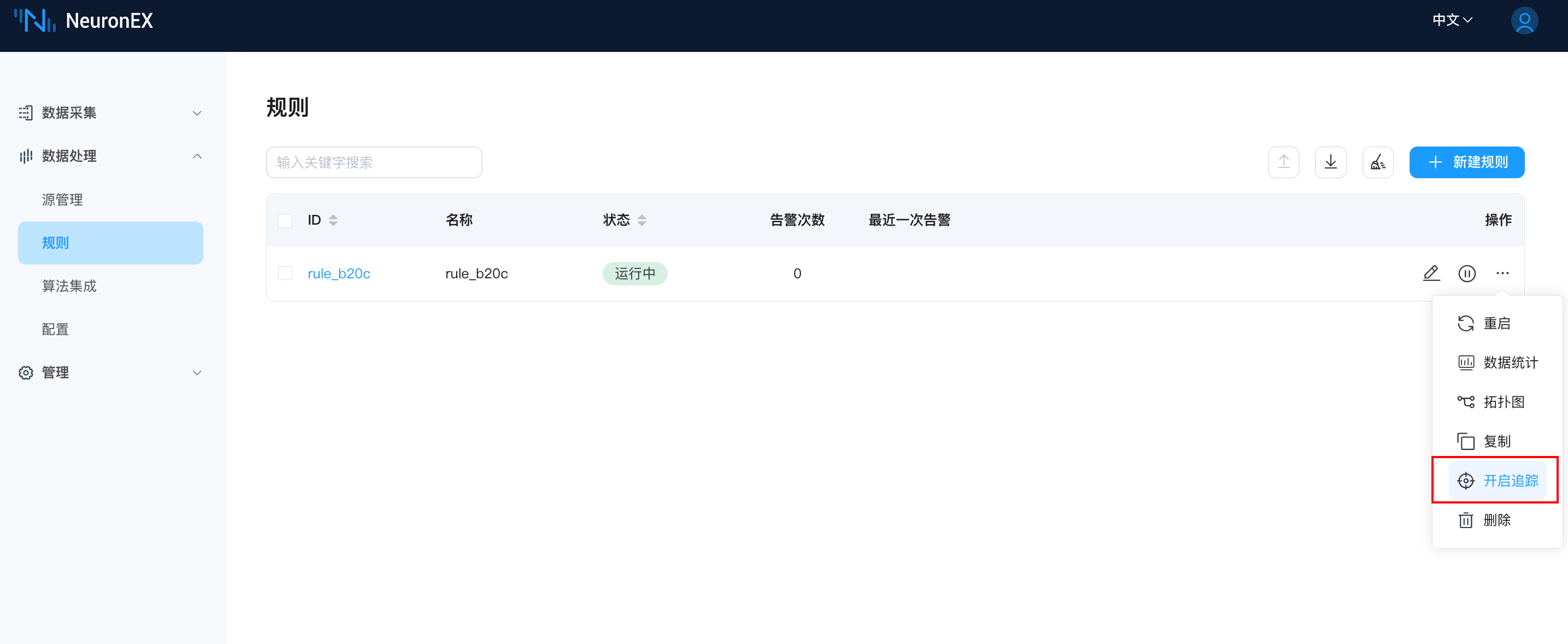Sort the table by ID column

(333, 220)
